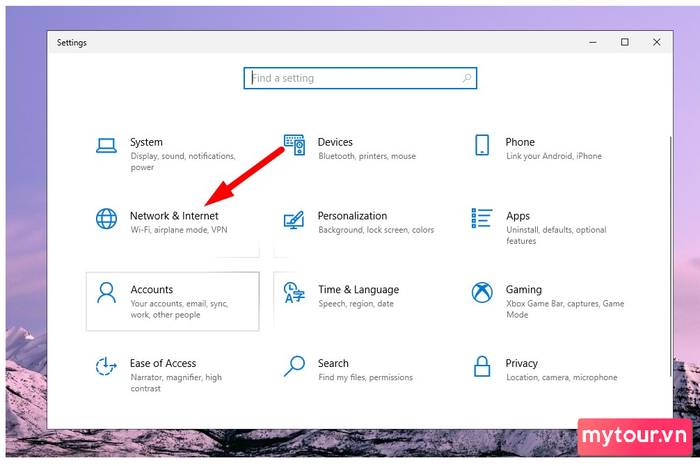Click the Search magnifier category icon

(294, 366)
